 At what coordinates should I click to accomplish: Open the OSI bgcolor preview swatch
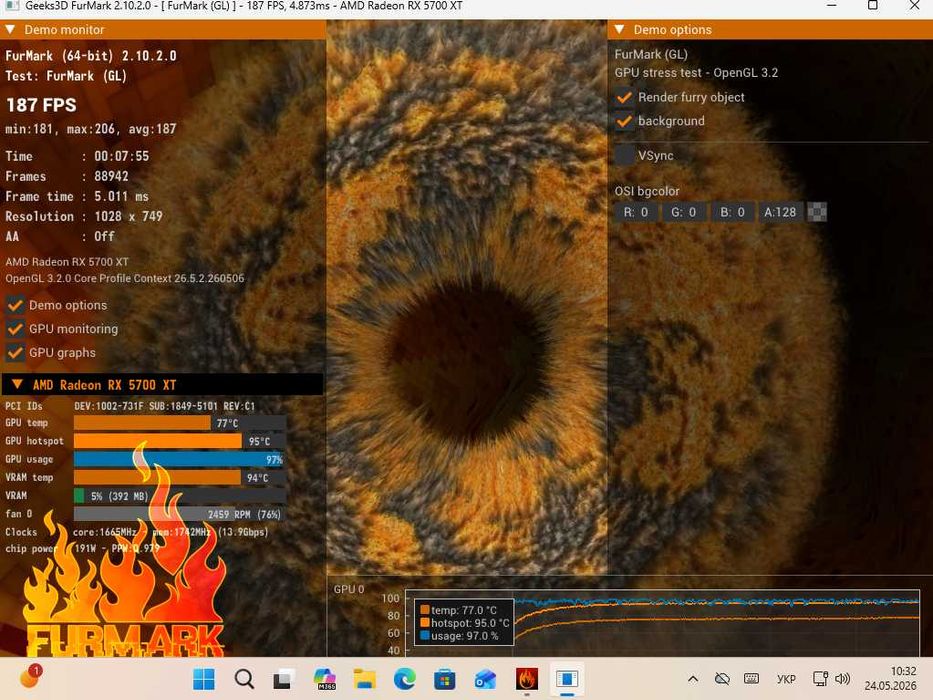(817, 212)
